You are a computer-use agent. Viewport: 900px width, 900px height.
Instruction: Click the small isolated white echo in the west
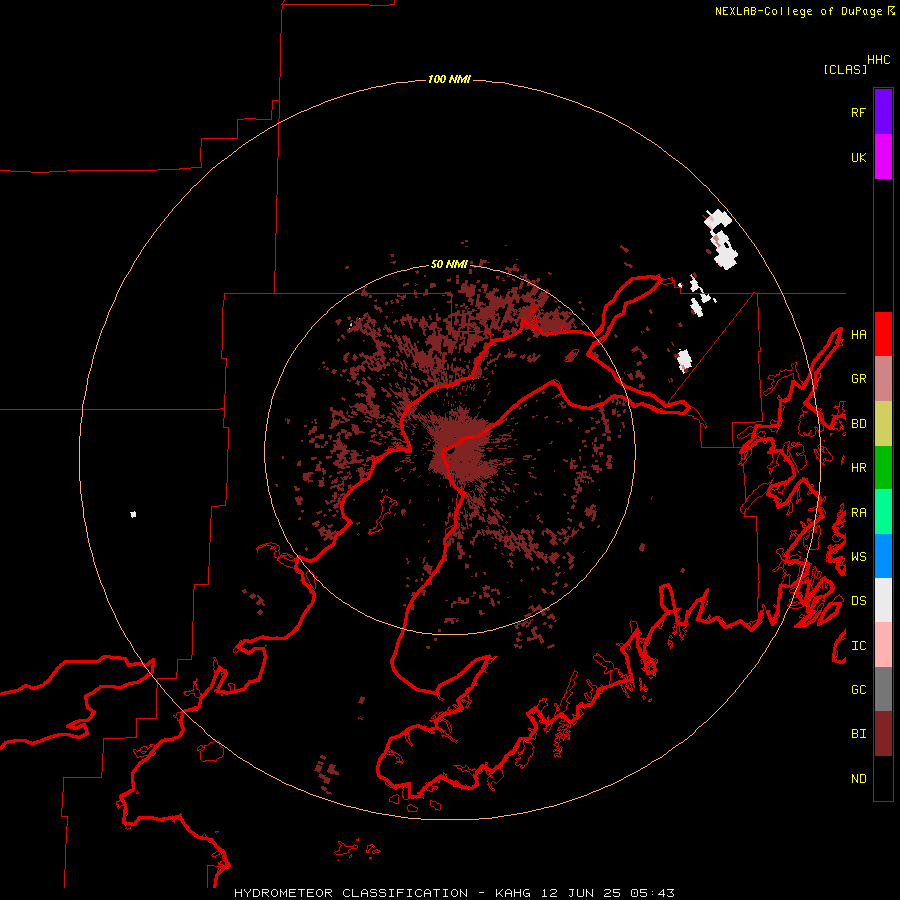[133, 514]
